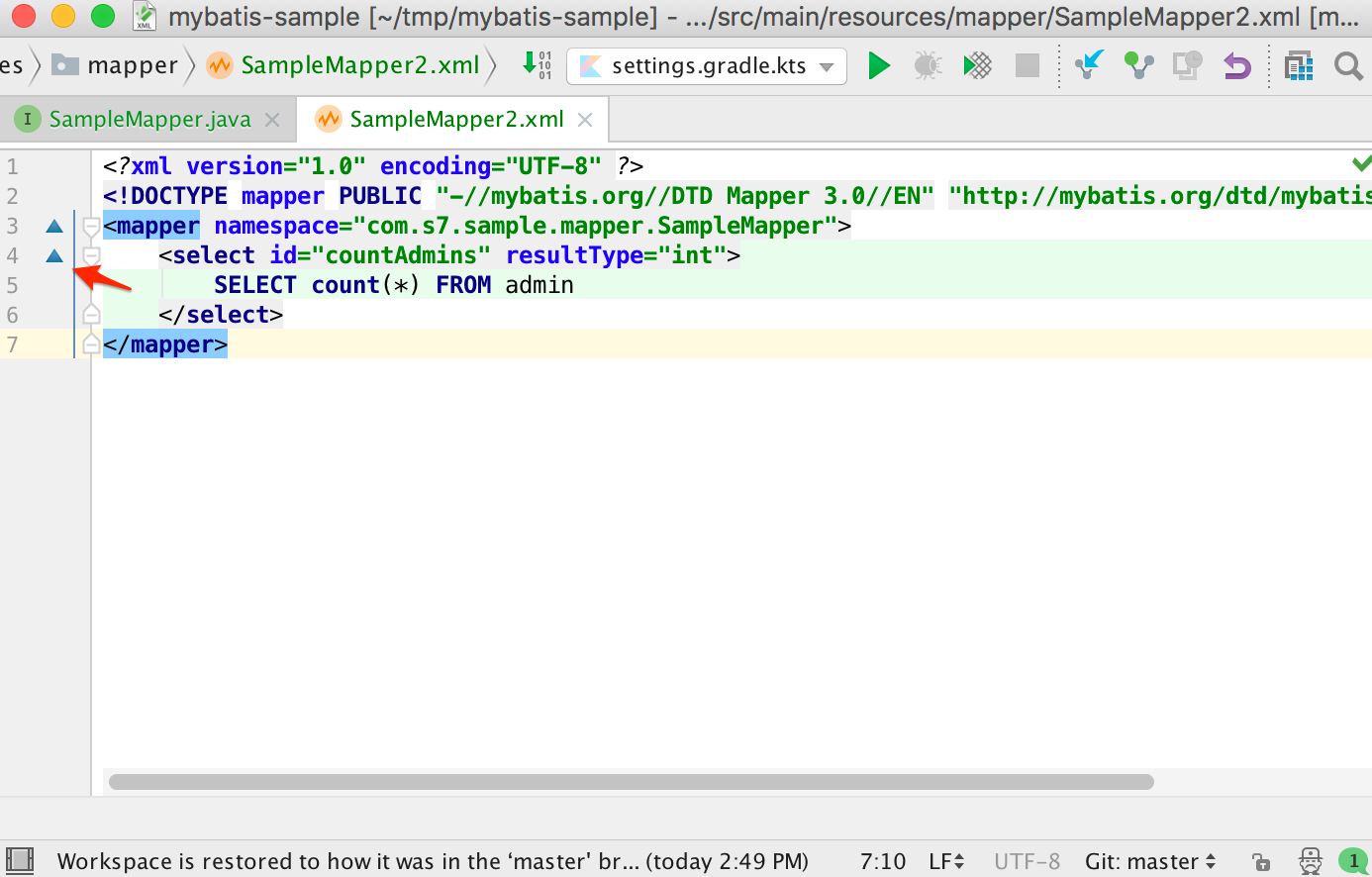1372x877 pixels.
Task: Click the Git: master branch widget
Action: (x=1149, y=861)
